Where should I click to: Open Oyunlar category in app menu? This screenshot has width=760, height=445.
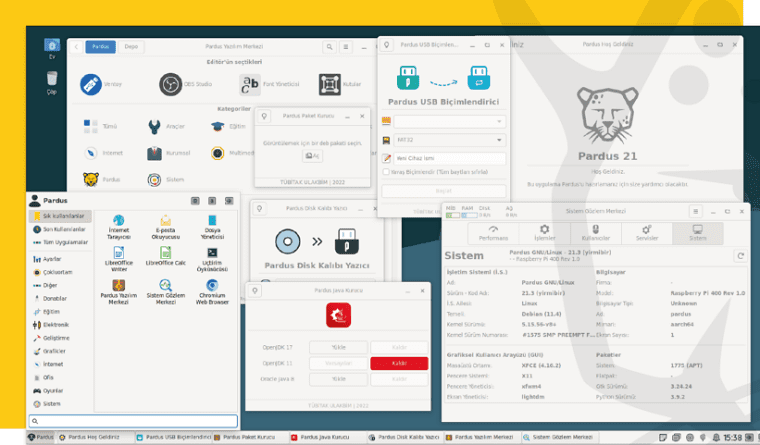[x=61, y=391]
